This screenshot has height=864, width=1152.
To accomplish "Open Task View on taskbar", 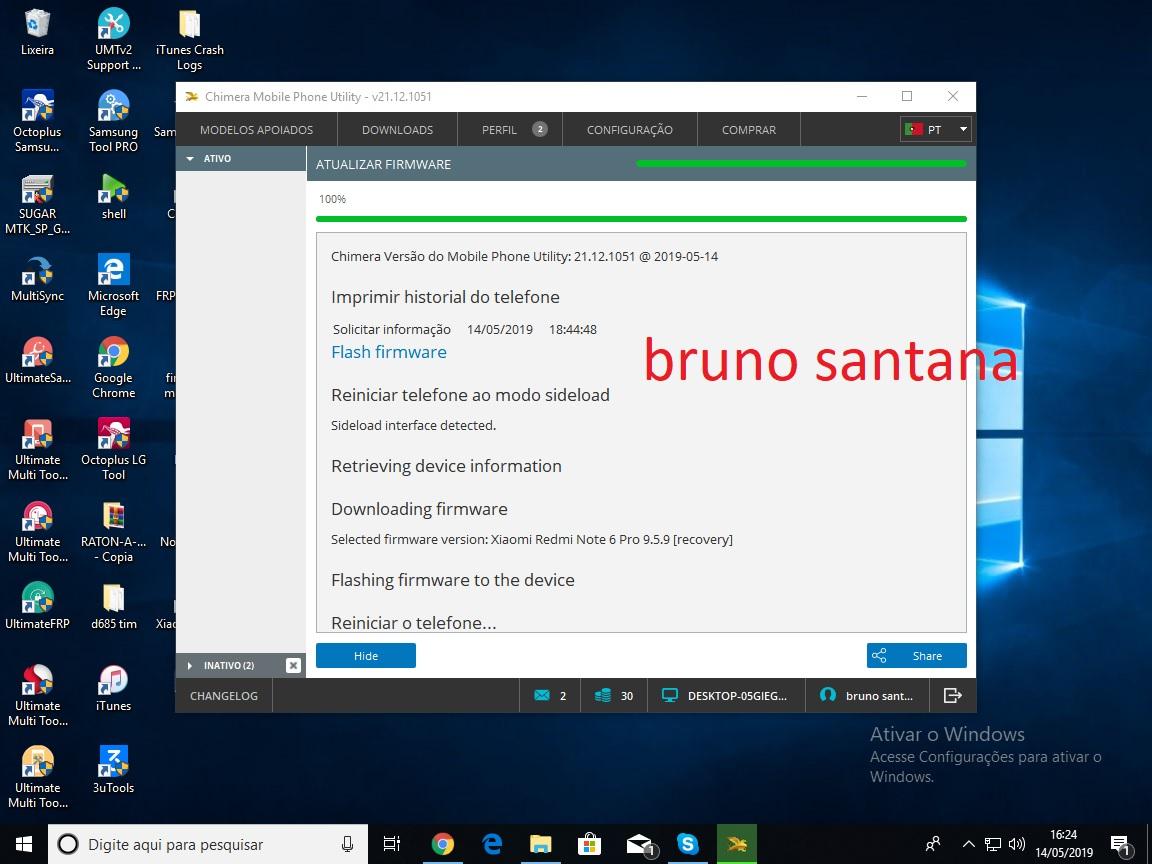I will [x=392, y=844].
